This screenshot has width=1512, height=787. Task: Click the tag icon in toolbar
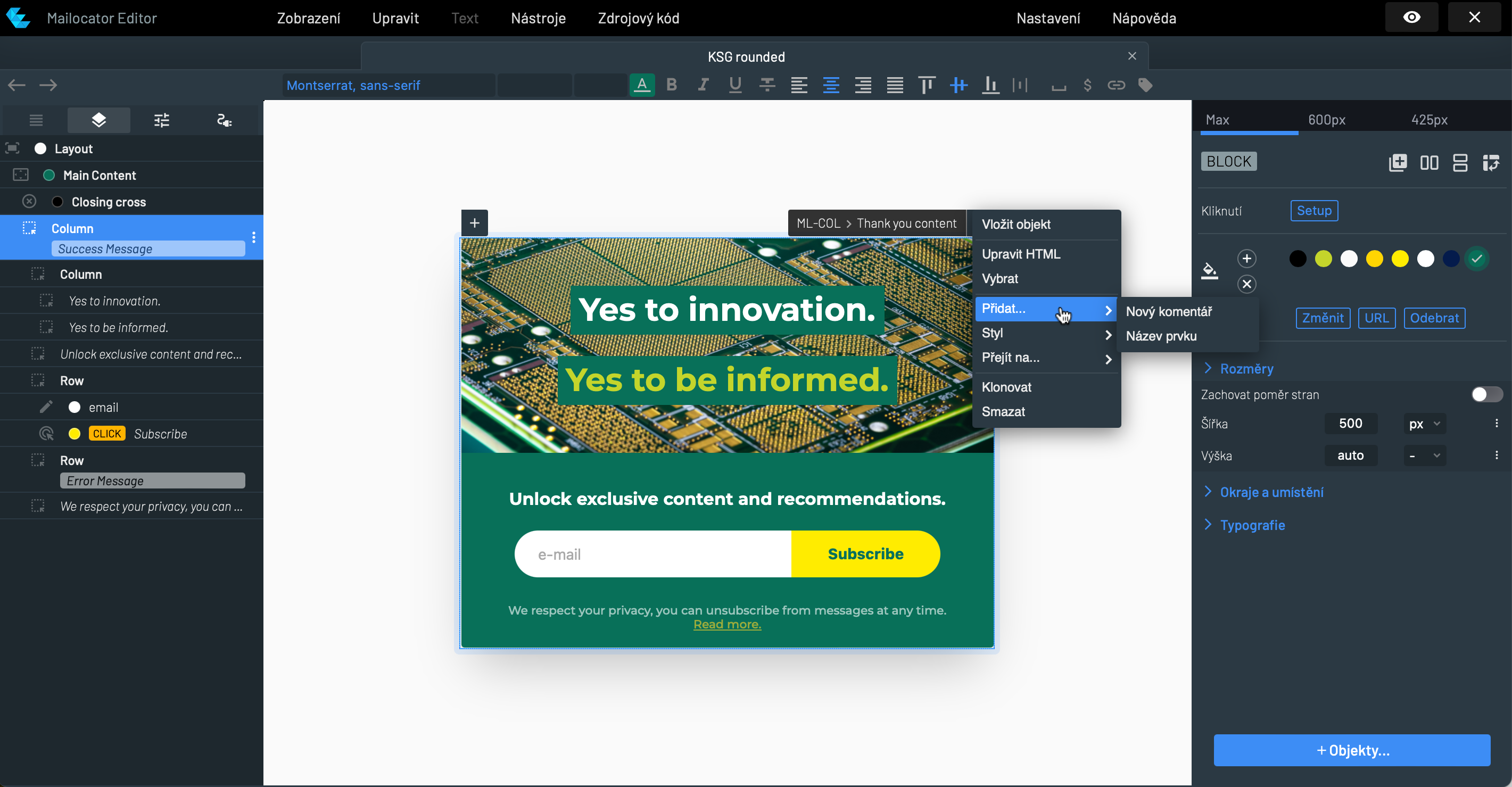point(1145,85)
